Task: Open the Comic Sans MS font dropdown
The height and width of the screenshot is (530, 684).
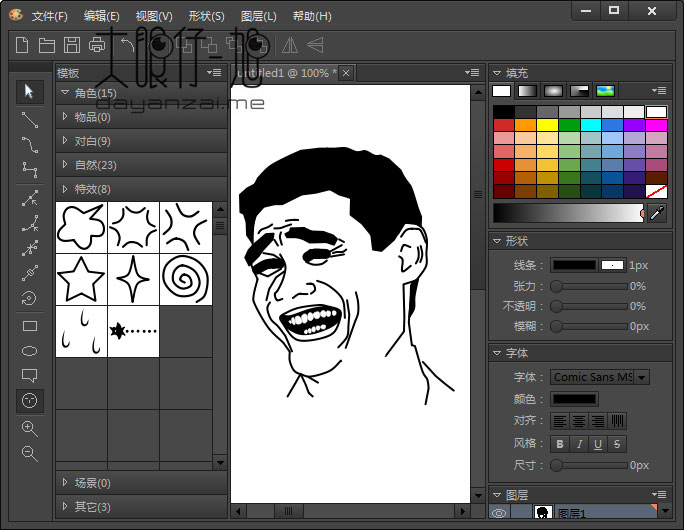Action: click(x=642, y=377)
